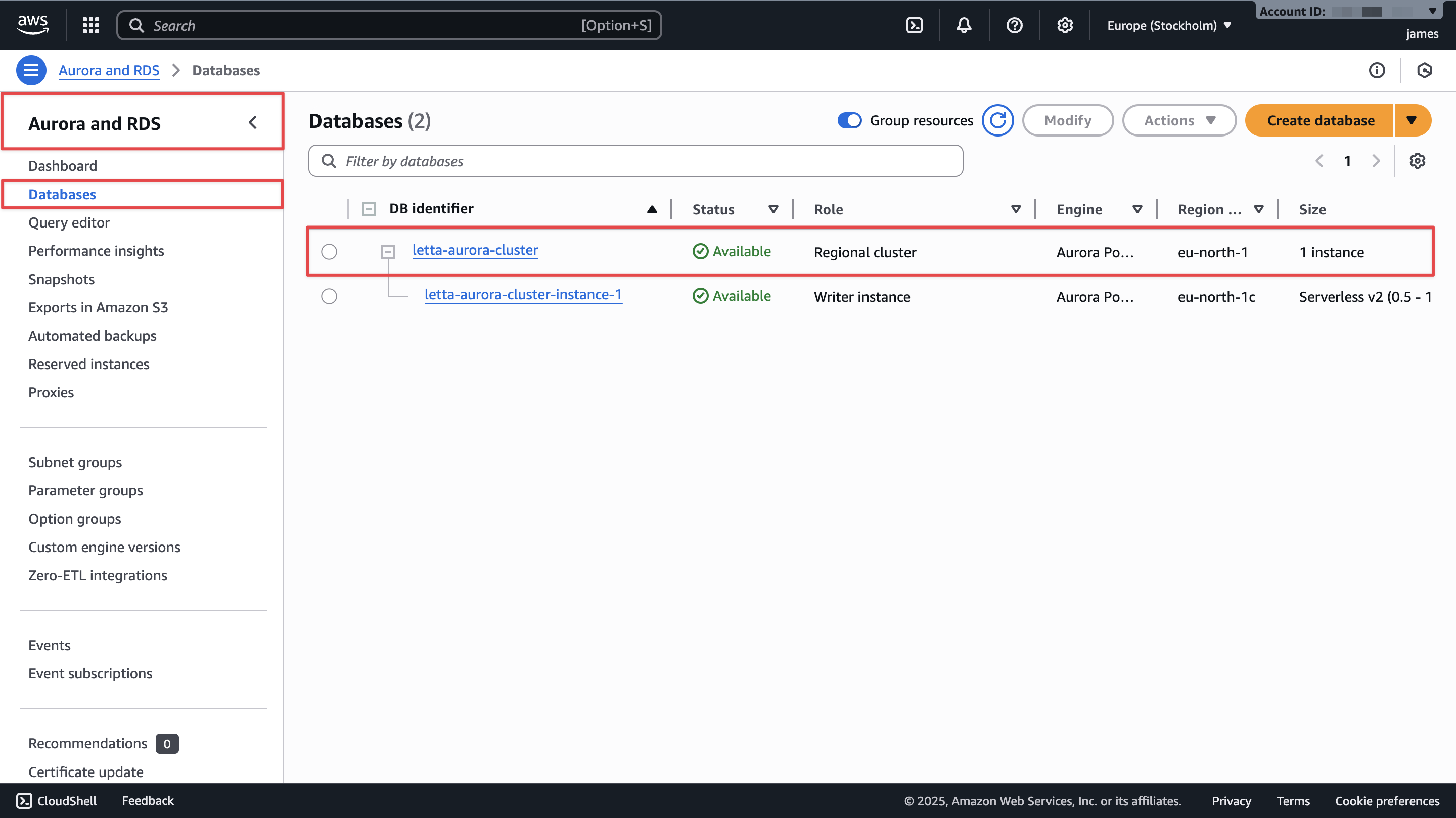Open Snapshots in the sidebar
The width and height of the screenshot is (1456, 818).
[61, 279]
